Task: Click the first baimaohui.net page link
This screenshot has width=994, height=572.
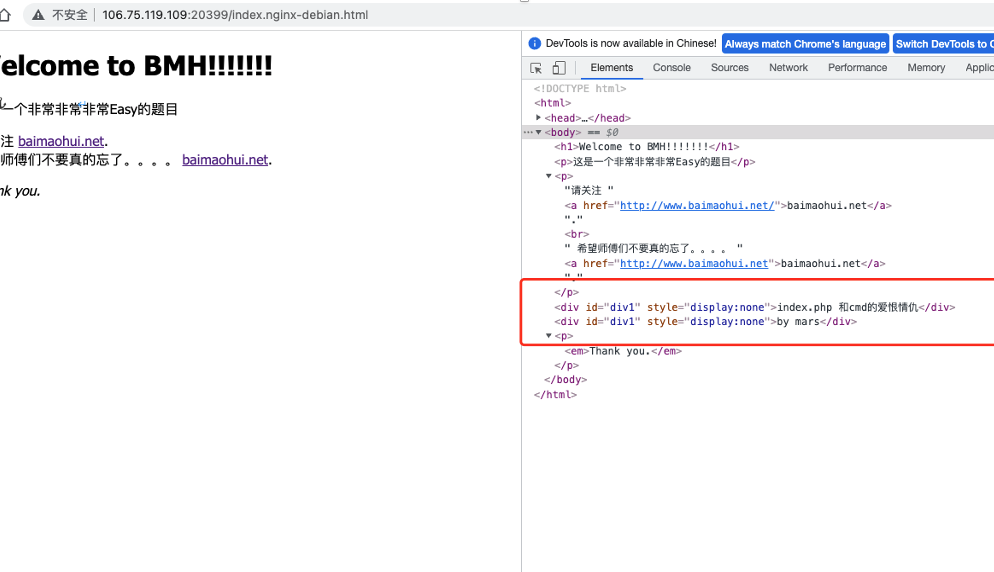Action: click(x=61, y=141)
